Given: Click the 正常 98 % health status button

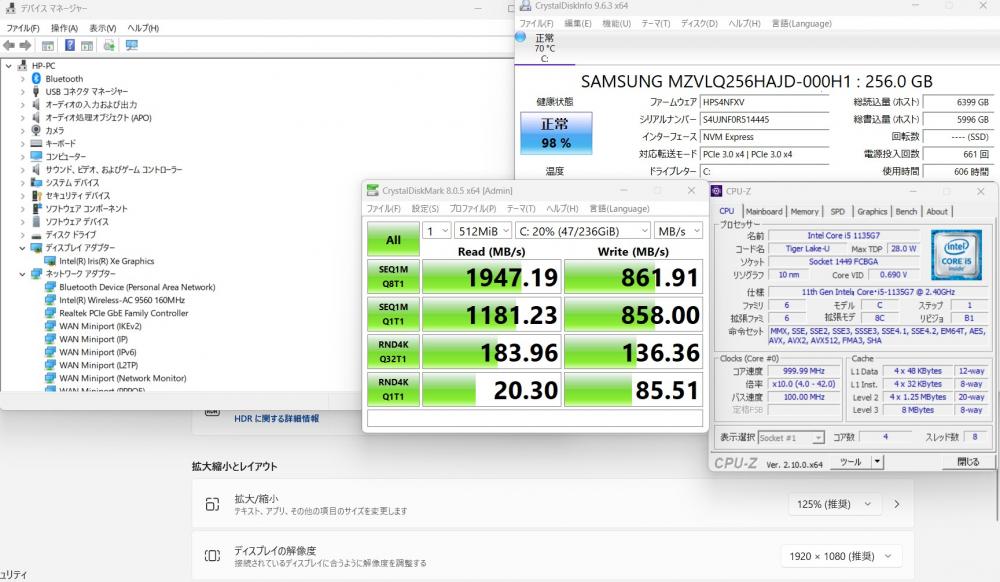Looking at the screenshot, I should point(556,133).
